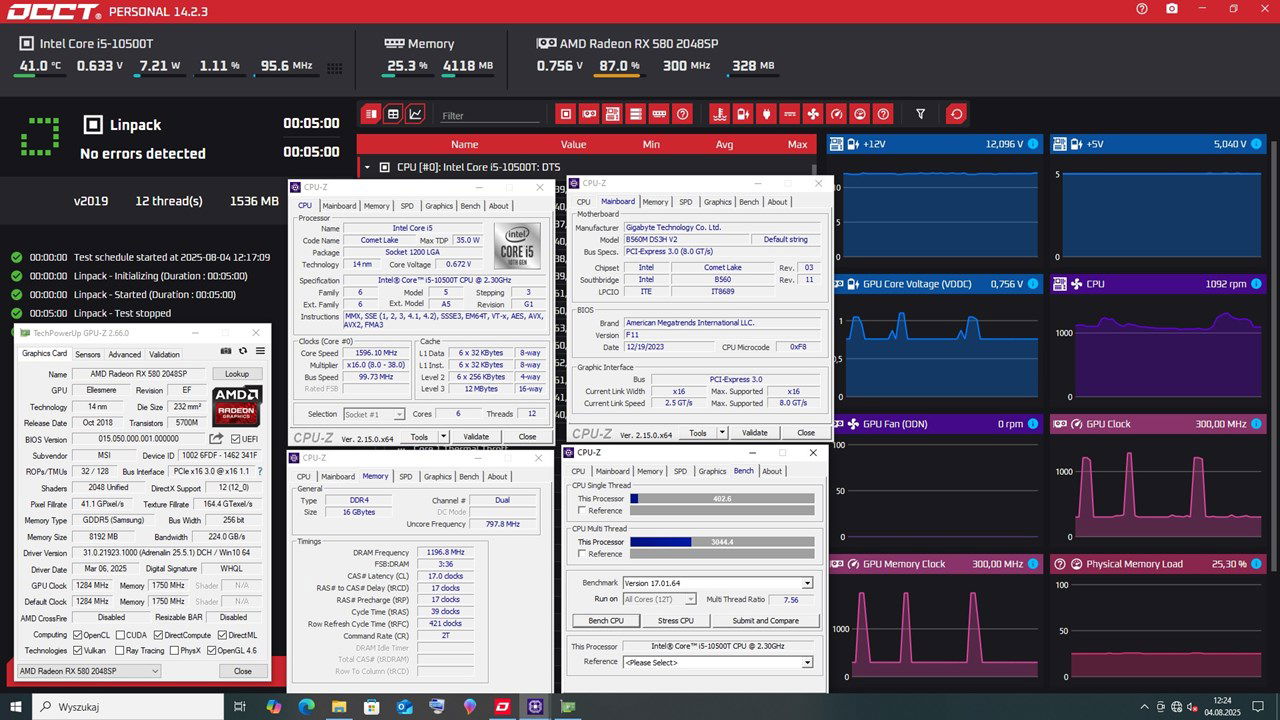Image resolution: width=1280 pixels, height=720 pixels.
Task: Switch to the Validation tab in GPU-Z
Action: click(x=164, y=354)
